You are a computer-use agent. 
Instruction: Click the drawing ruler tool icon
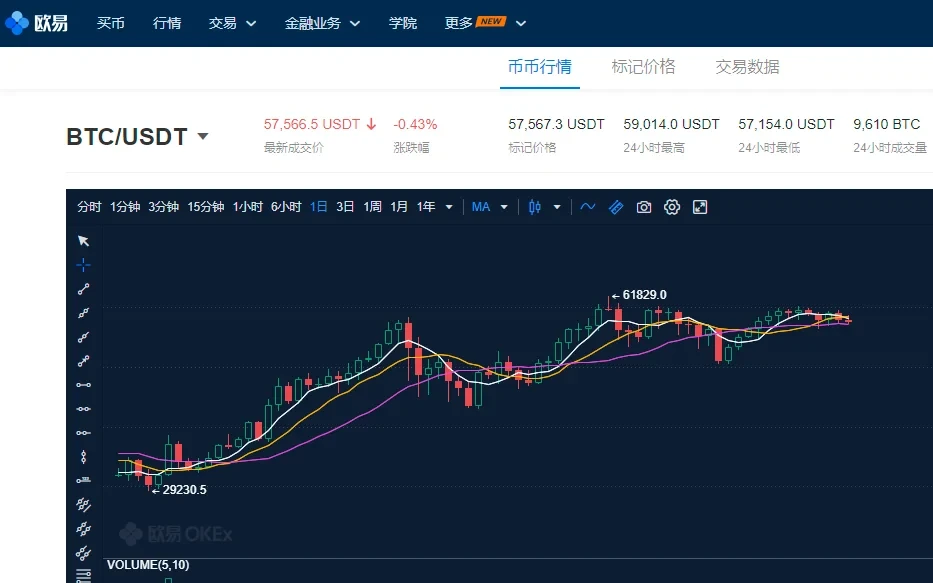616,207
